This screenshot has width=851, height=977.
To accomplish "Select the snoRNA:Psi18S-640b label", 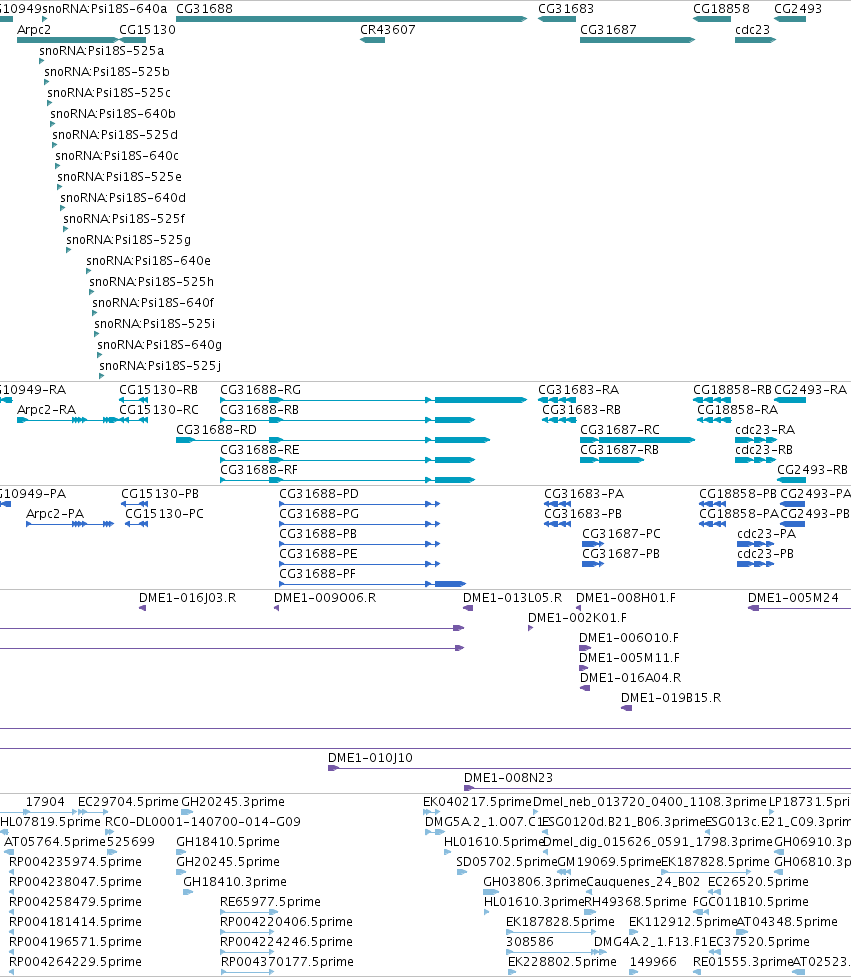I will 113,113.
